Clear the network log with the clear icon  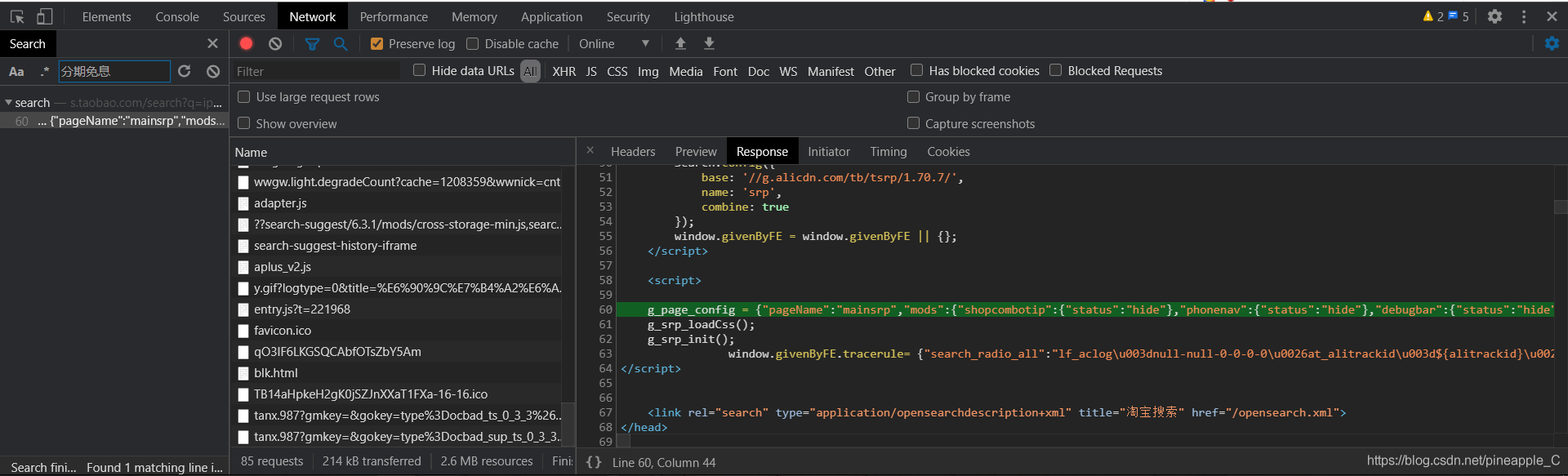[x=275, y=43]
